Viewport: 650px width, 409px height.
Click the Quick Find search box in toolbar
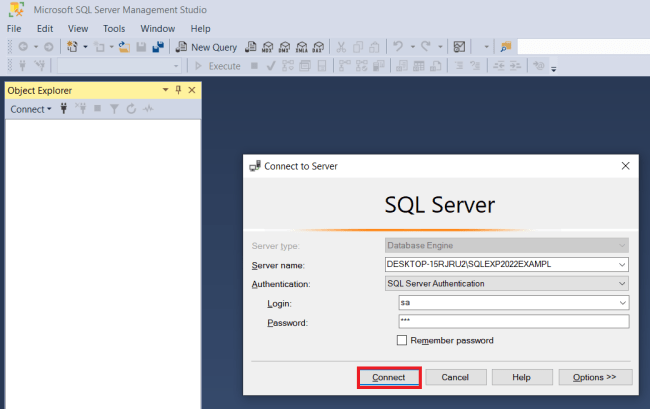pos(583,47)
